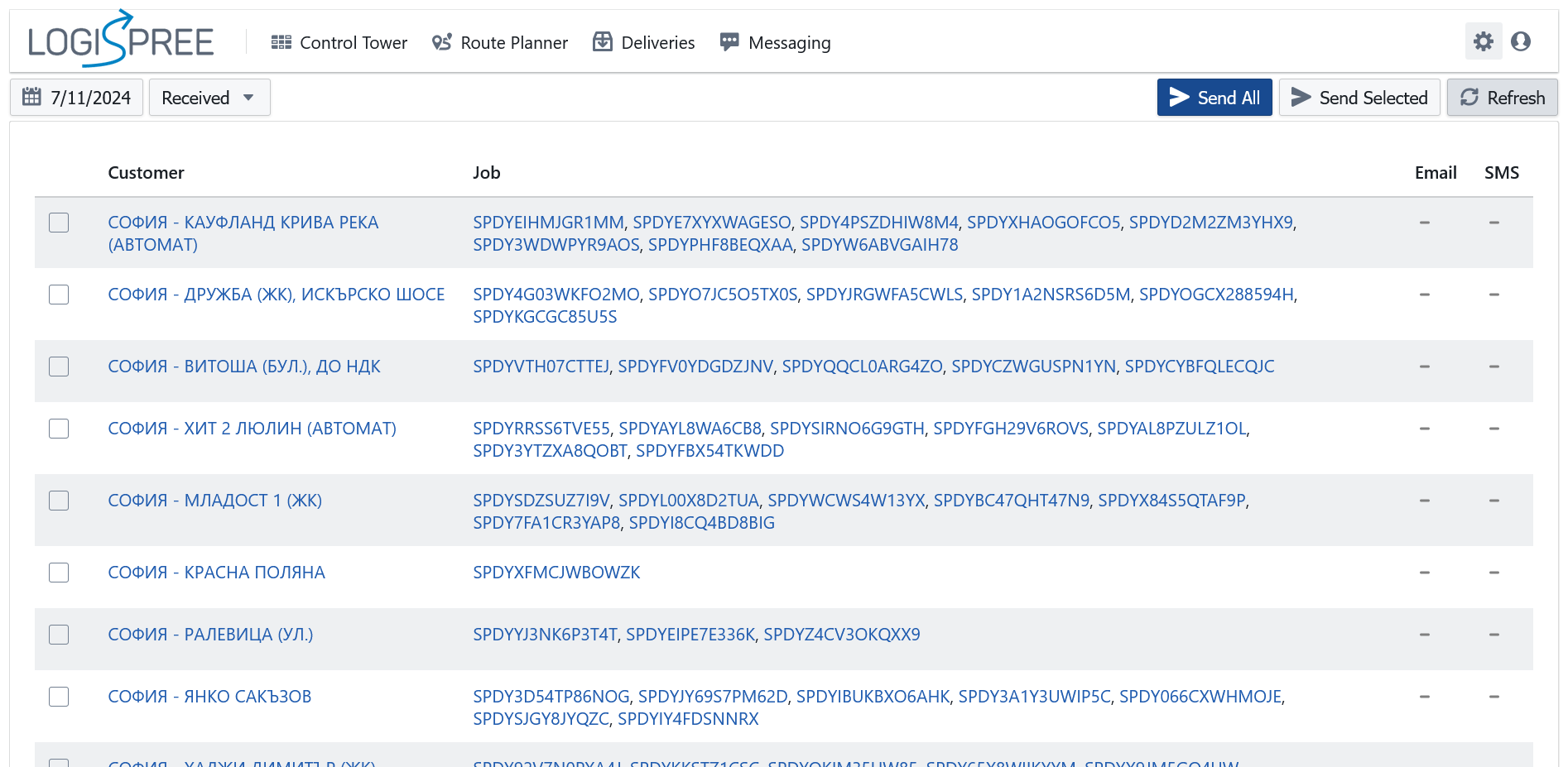Select the СОФИЯ - МЛАДОСТ 1 (ЖК) checkbox
1568x767 pixels.
coord(59,501)
